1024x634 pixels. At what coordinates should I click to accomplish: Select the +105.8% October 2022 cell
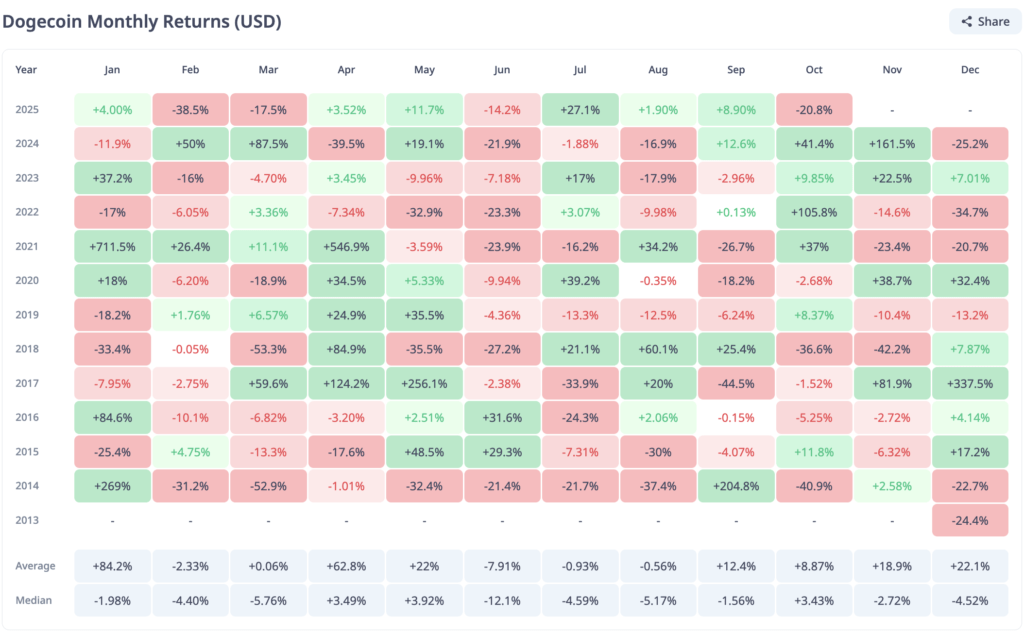point(813,212)
